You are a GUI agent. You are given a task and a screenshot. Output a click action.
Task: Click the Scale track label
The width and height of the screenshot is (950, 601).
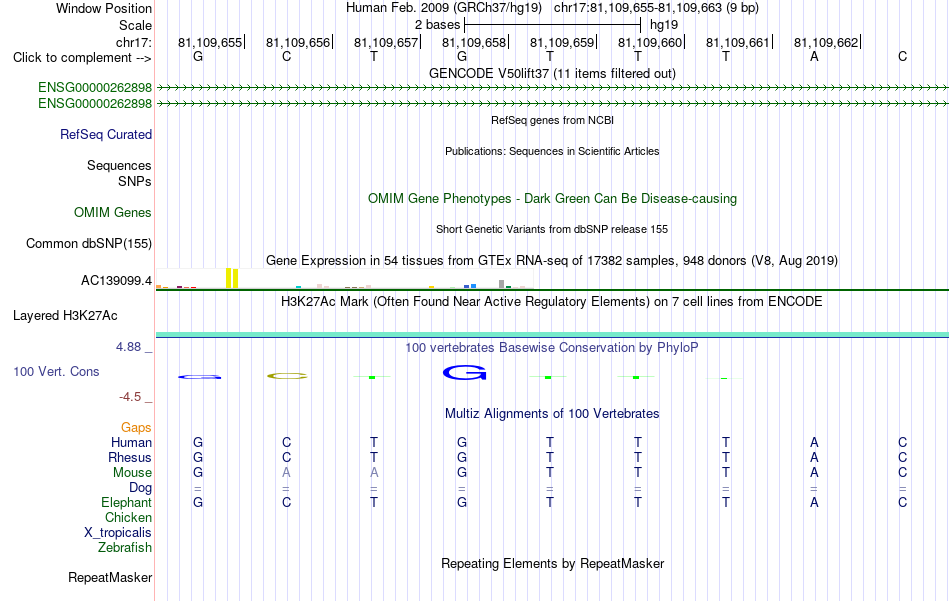136,25
